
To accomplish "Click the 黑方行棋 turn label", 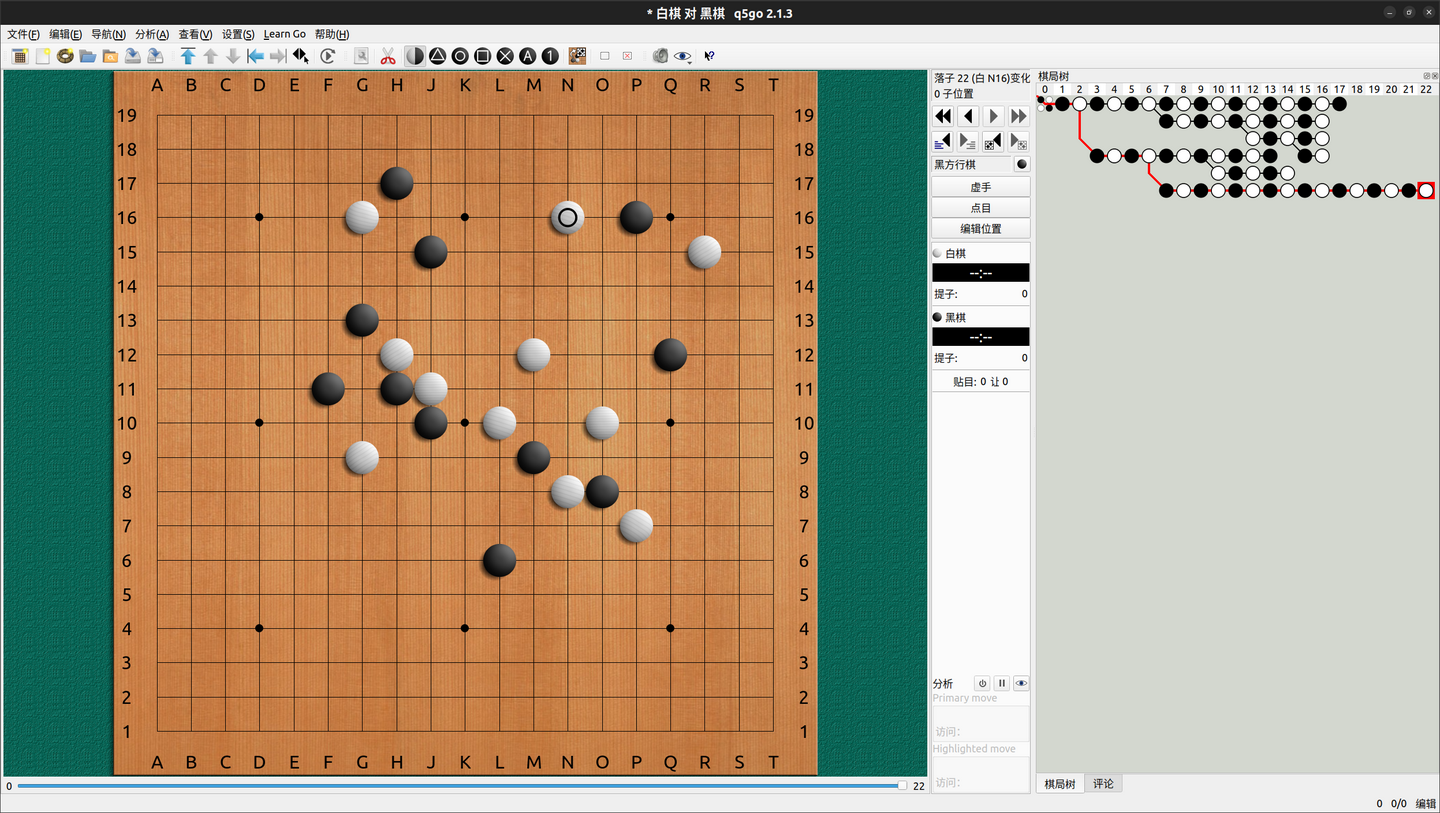I will (x=955, y=165).
